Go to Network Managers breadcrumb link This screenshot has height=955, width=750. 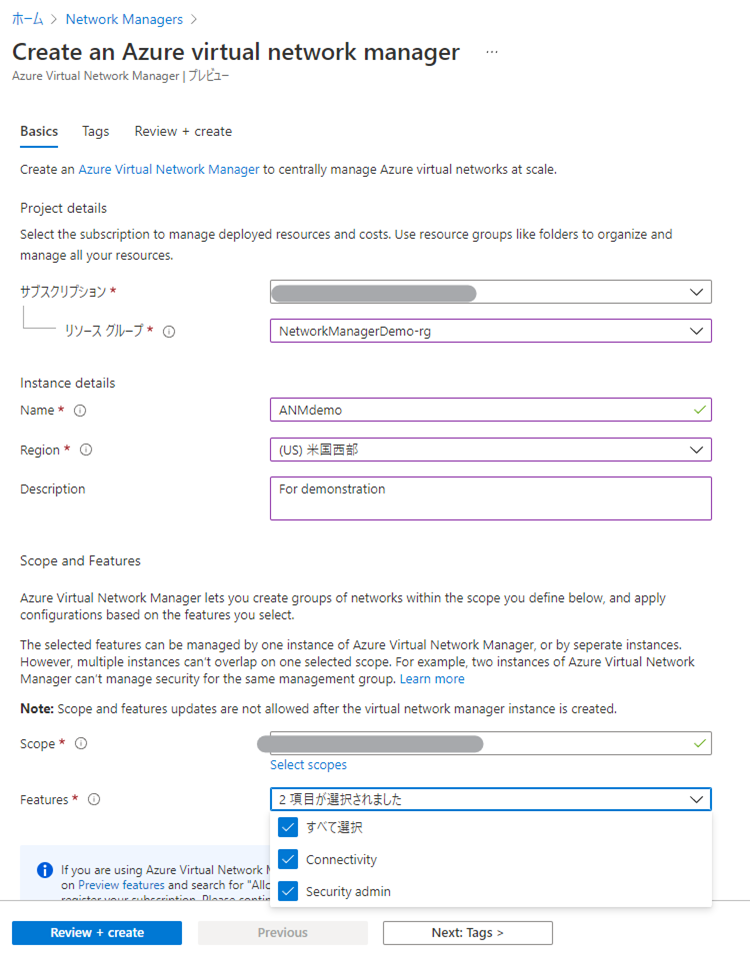(x=124, y=19)
